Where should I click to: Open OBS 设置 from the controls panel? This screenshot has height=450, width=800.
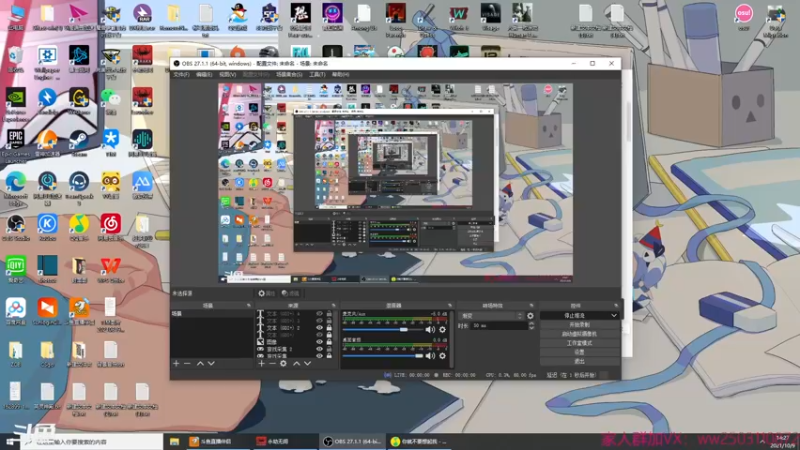[x=580, y=352]
